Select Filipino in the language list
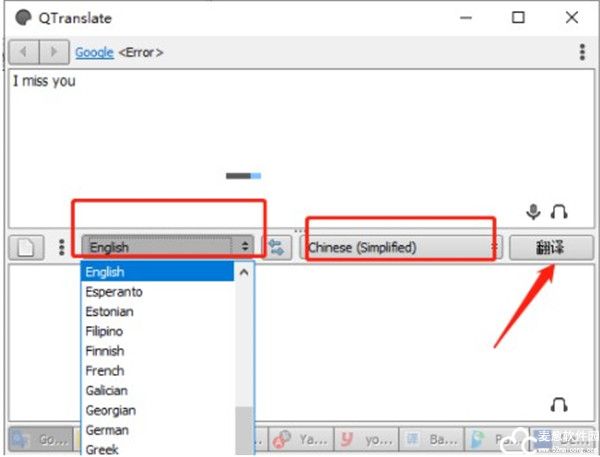This screenshot has height=457, width=600. (x=157, y=331)
